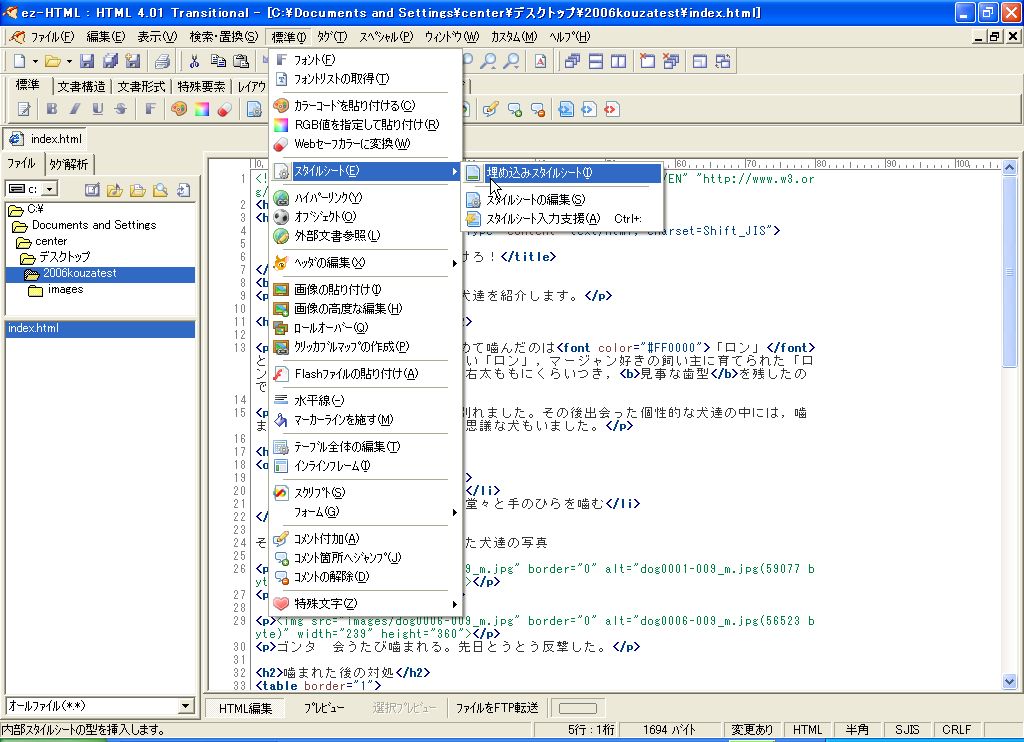Expand the Open folder dropdown arrow
Image resolution: width=1024 pixels, height=742 pixels.
click(69, 61)
